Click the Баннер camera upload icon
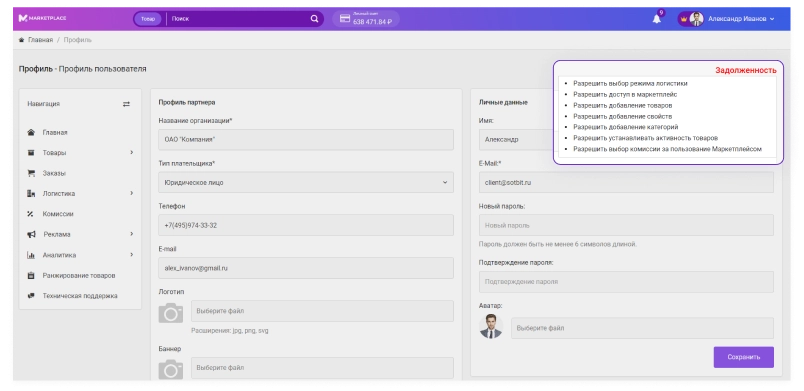 point(171,369)
